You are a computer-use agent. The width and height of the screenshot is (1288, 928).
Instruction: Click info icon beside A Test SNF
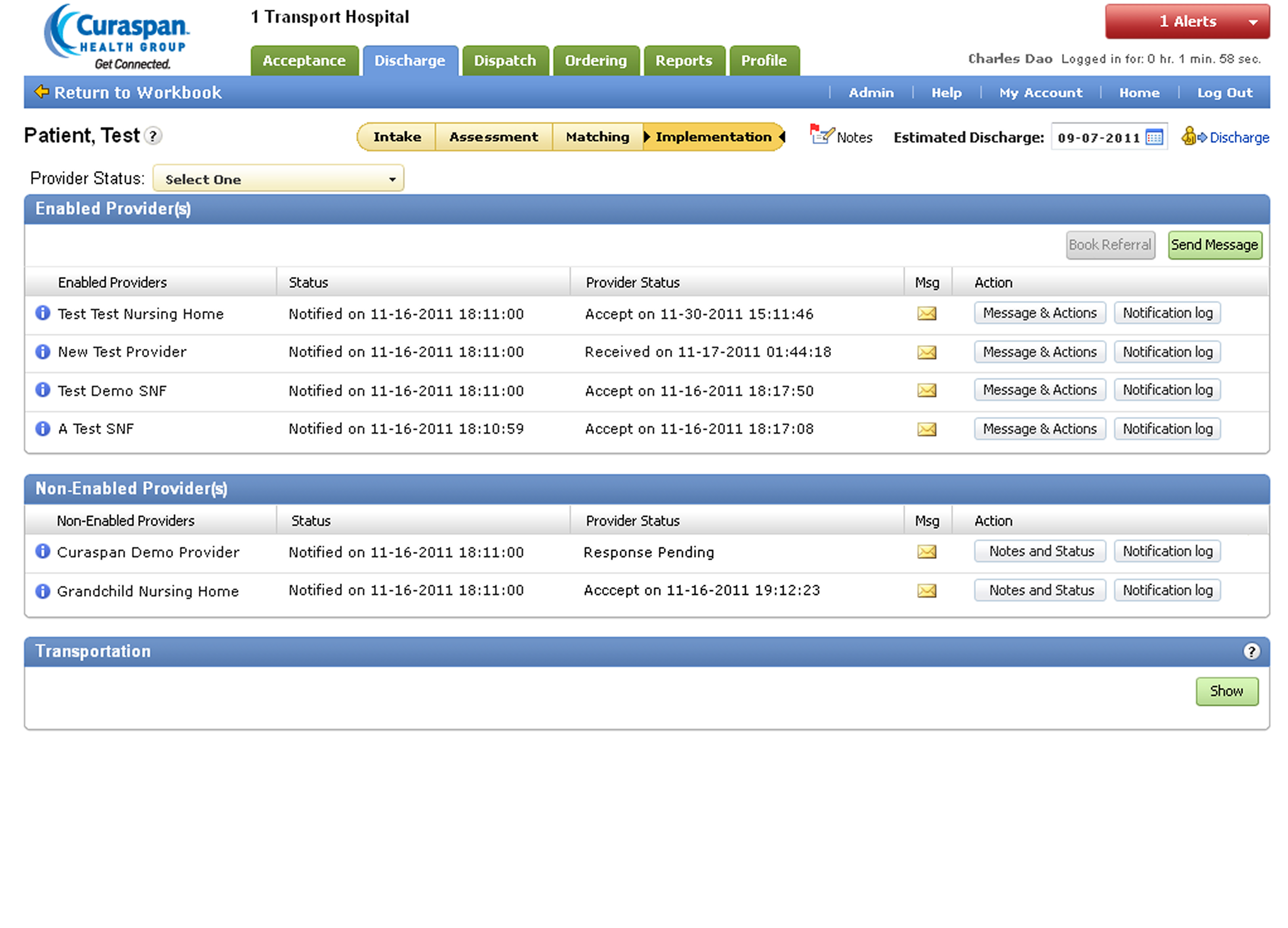point(42,428)
